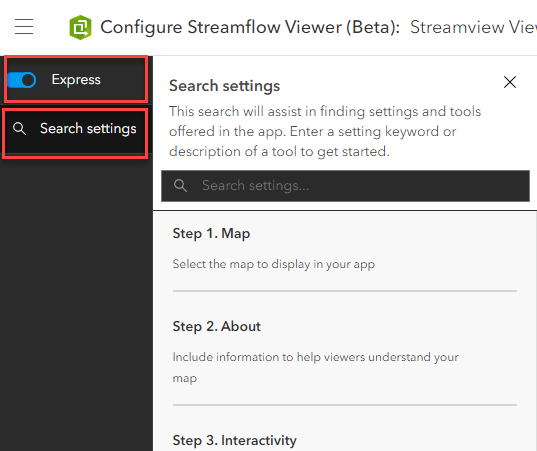Open the Step 3. Interactivity result
This screenshot has width=537, height=451.
pyautogui.click(x=235, y=440)
